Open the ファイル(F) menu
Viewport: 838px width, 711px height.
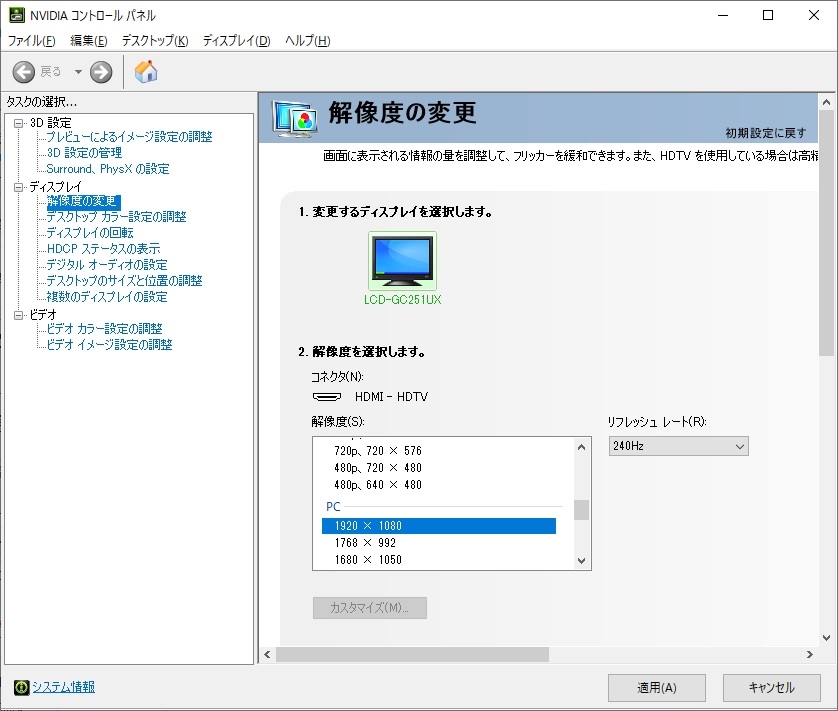(32, 41)
